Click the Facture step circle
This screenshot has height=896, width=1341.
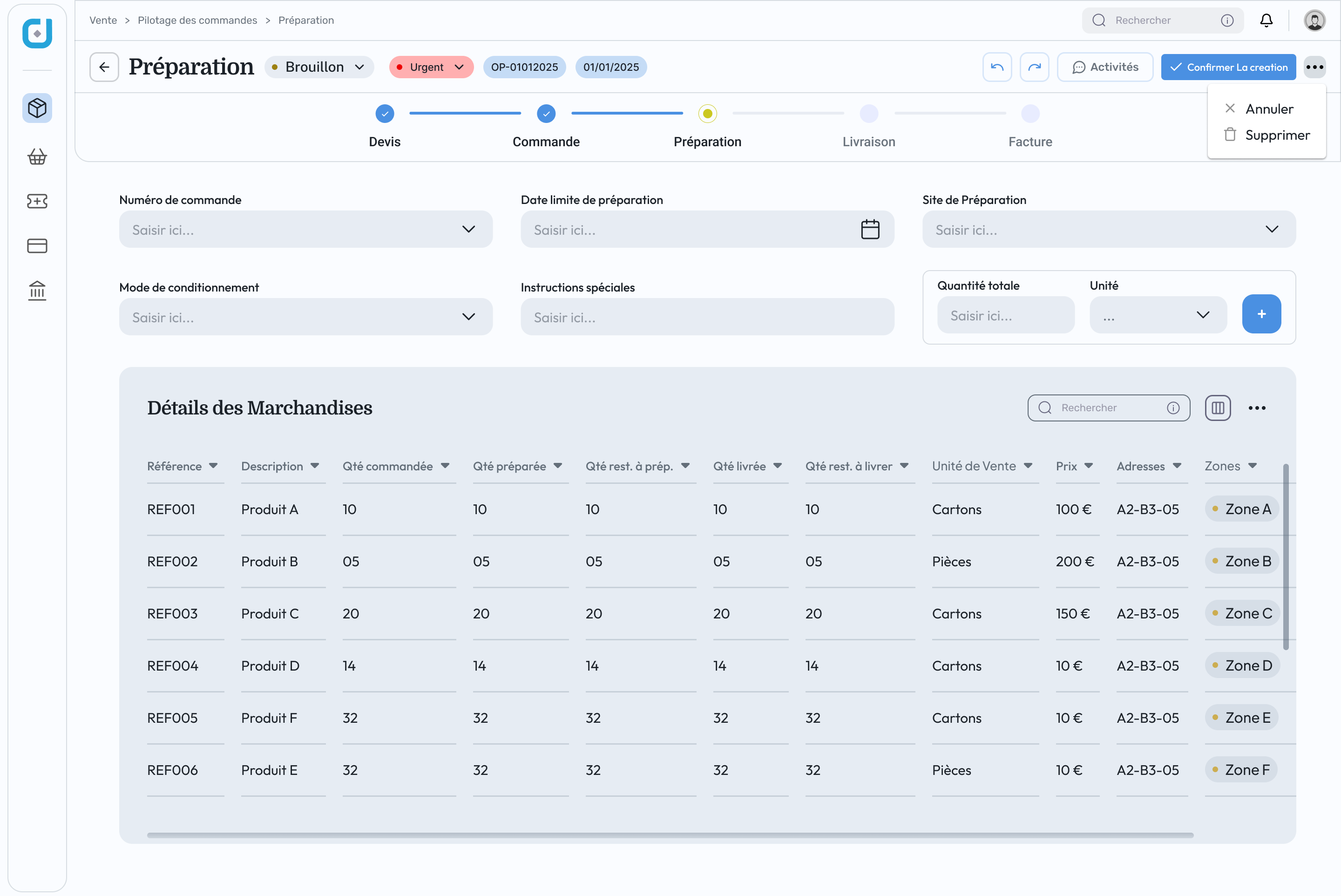tap(1030, 114)
